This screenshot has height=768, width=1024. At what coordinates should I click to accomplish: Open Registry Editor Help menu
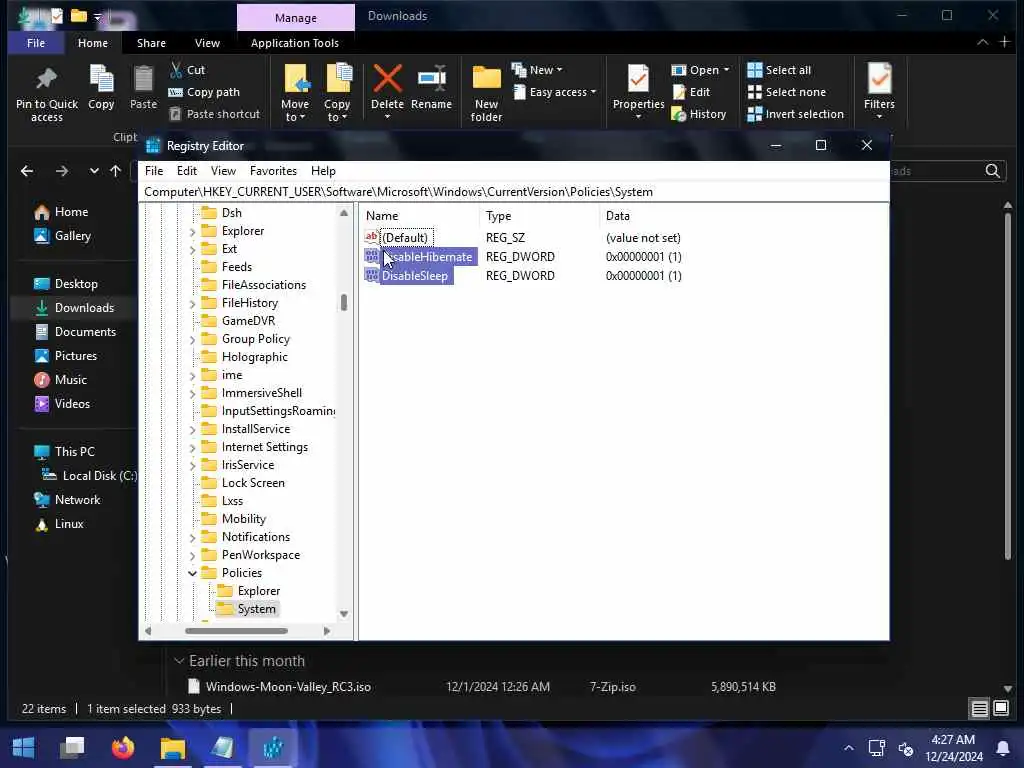pos(323,171)
